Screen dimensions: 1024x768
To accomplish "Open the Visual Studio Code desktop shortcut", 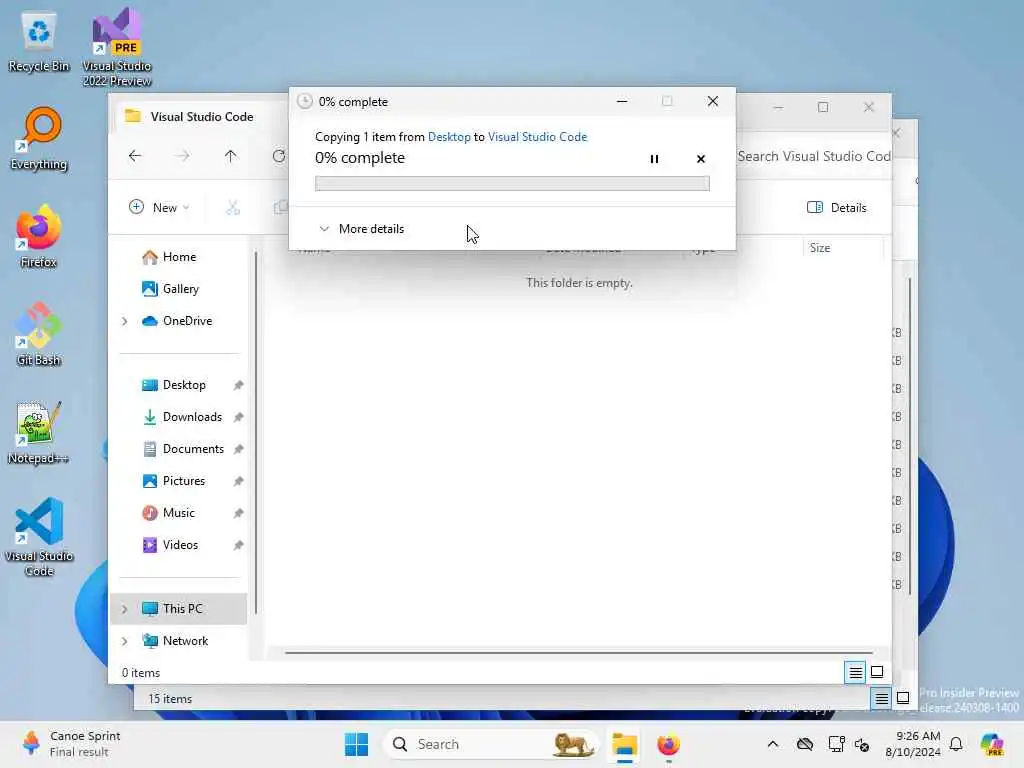I will pyautogui.click(x=39, y=537).
